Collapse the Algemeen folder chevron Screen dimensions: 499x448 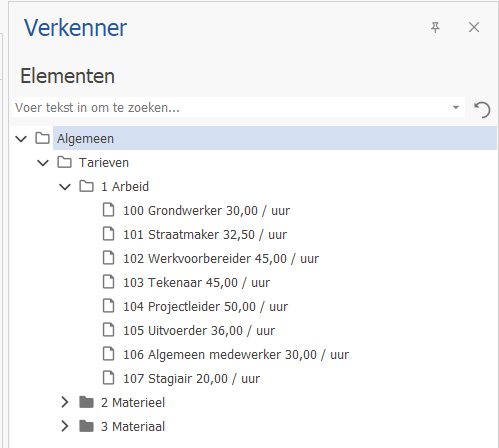21,138
